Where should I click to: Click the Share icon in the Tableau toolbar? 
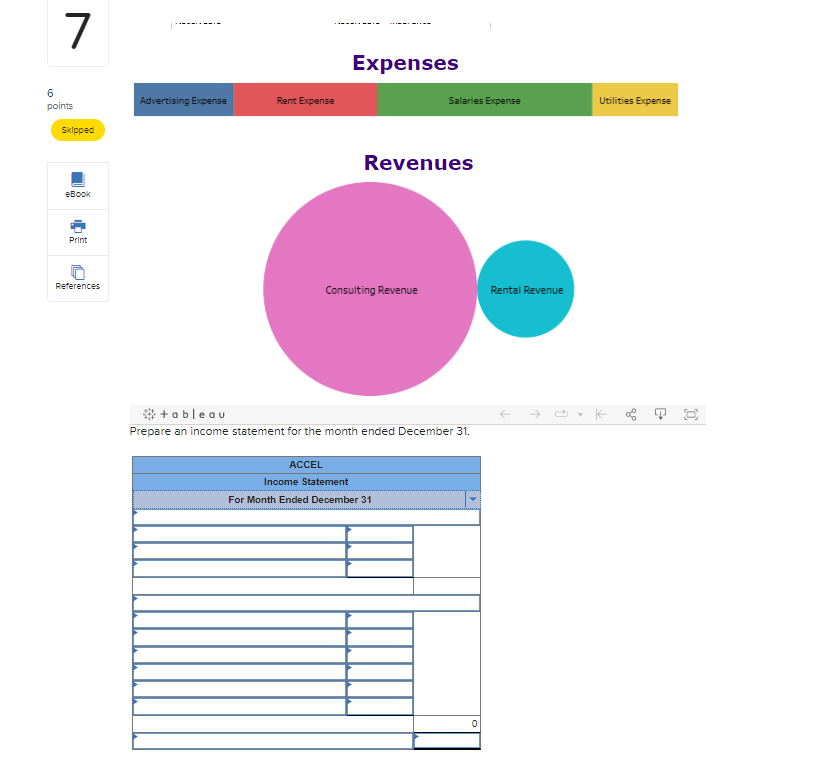[631, 414]
